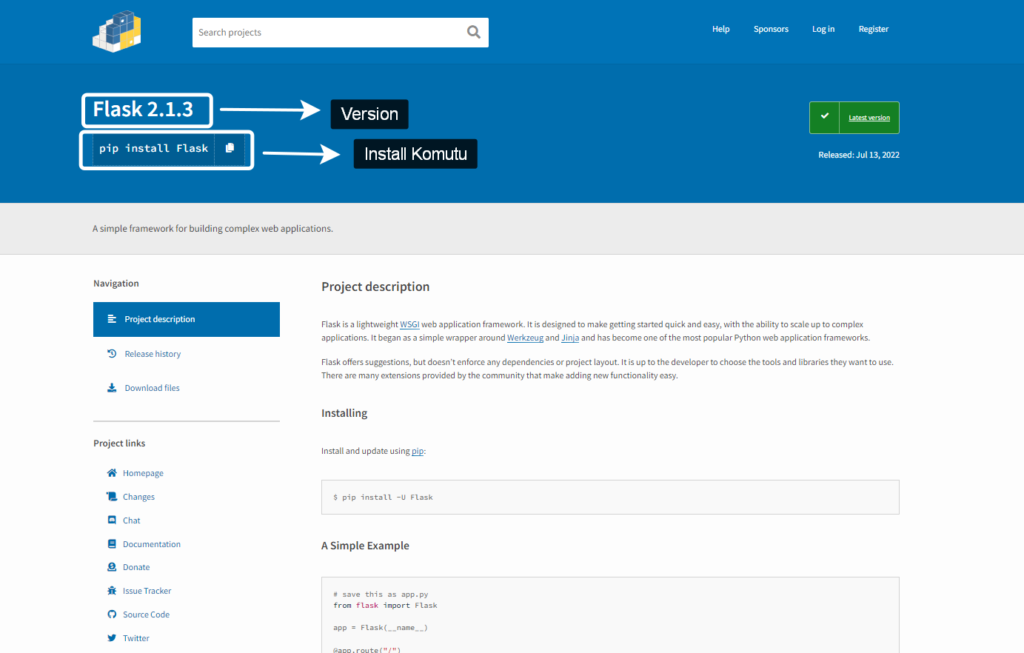Click the Release history clock icon
1024x653 pixels.
[x=112, y=354]
